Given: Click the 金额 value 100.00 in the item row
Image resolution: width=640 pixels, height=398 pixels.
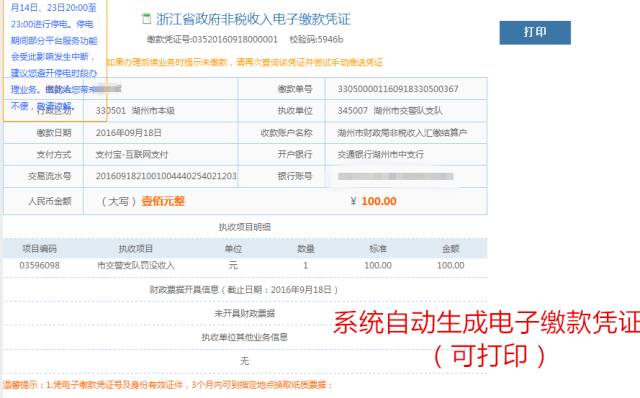Looking at the screenshot, I should click(x=451, y=266).
